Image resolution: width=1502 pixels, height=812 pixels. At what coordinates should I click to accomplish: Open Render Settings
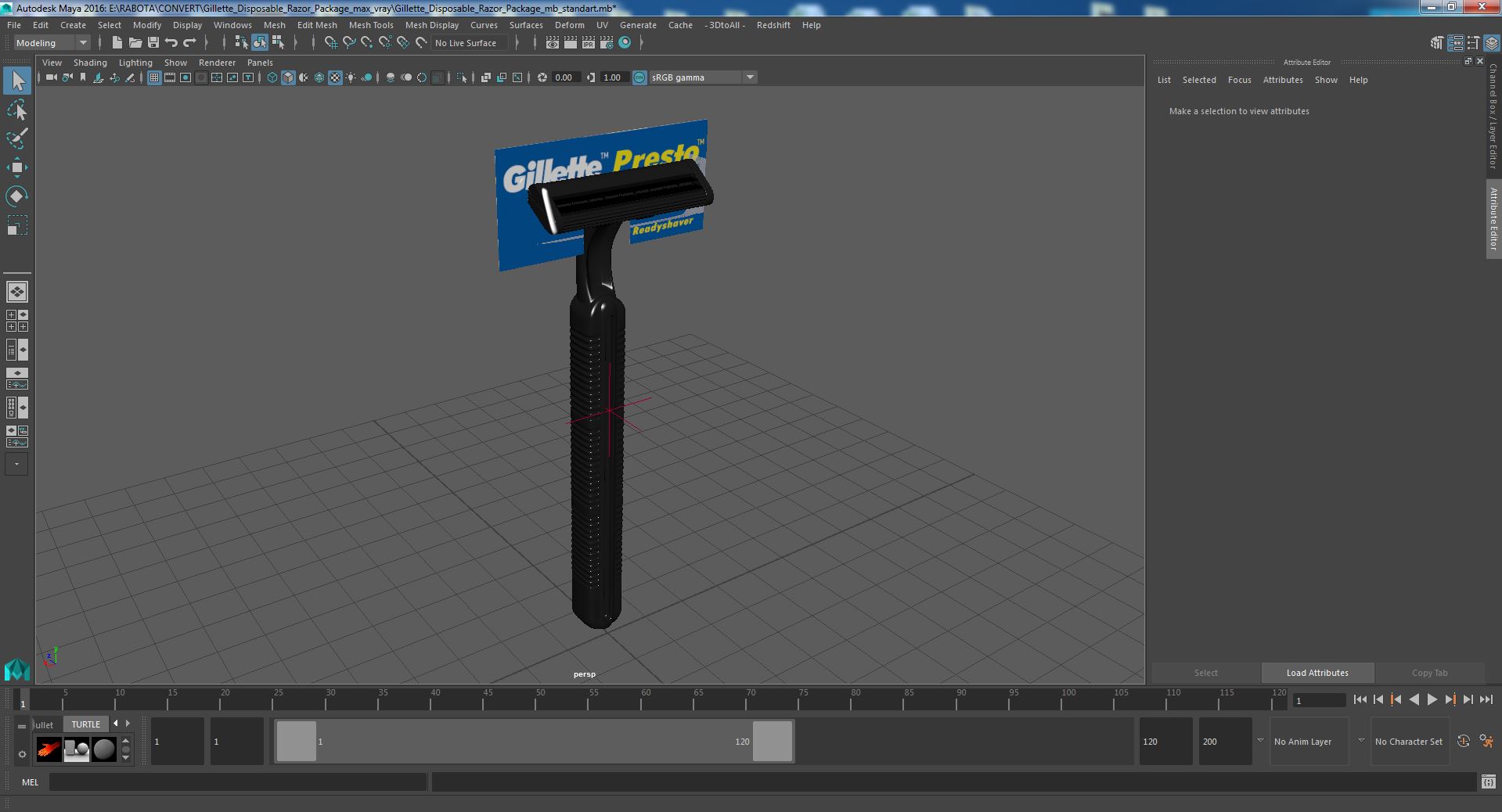pos(607,43)
